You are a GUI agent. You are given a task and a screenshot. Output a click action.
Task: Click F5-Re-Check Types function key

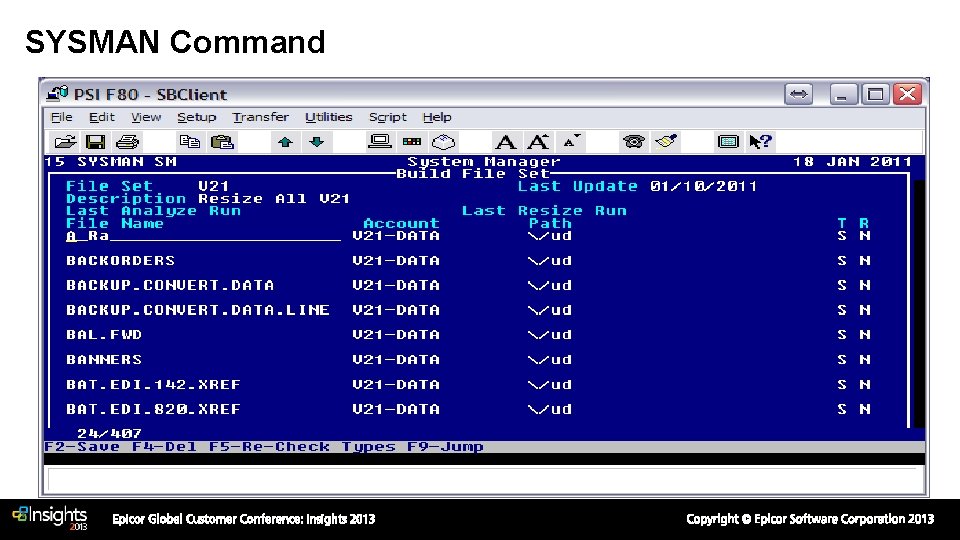click(x=302, y=446)
